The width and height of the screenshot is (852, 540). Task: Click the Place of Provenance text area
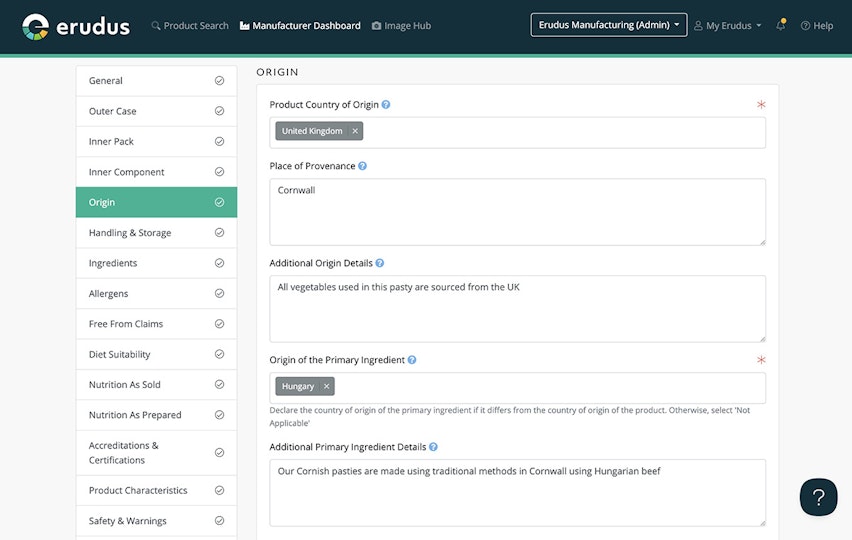point(517,212)
